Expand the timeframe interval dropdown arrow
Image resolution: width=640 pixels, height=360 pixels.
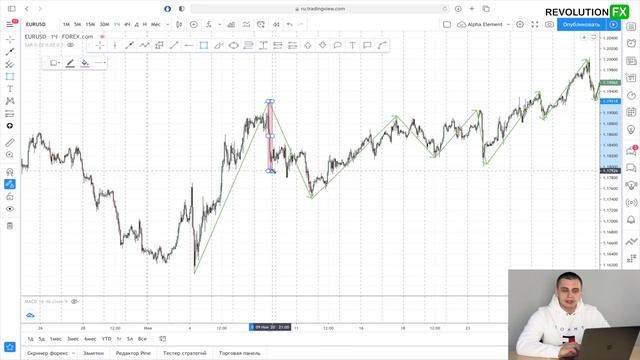[167, 24]
